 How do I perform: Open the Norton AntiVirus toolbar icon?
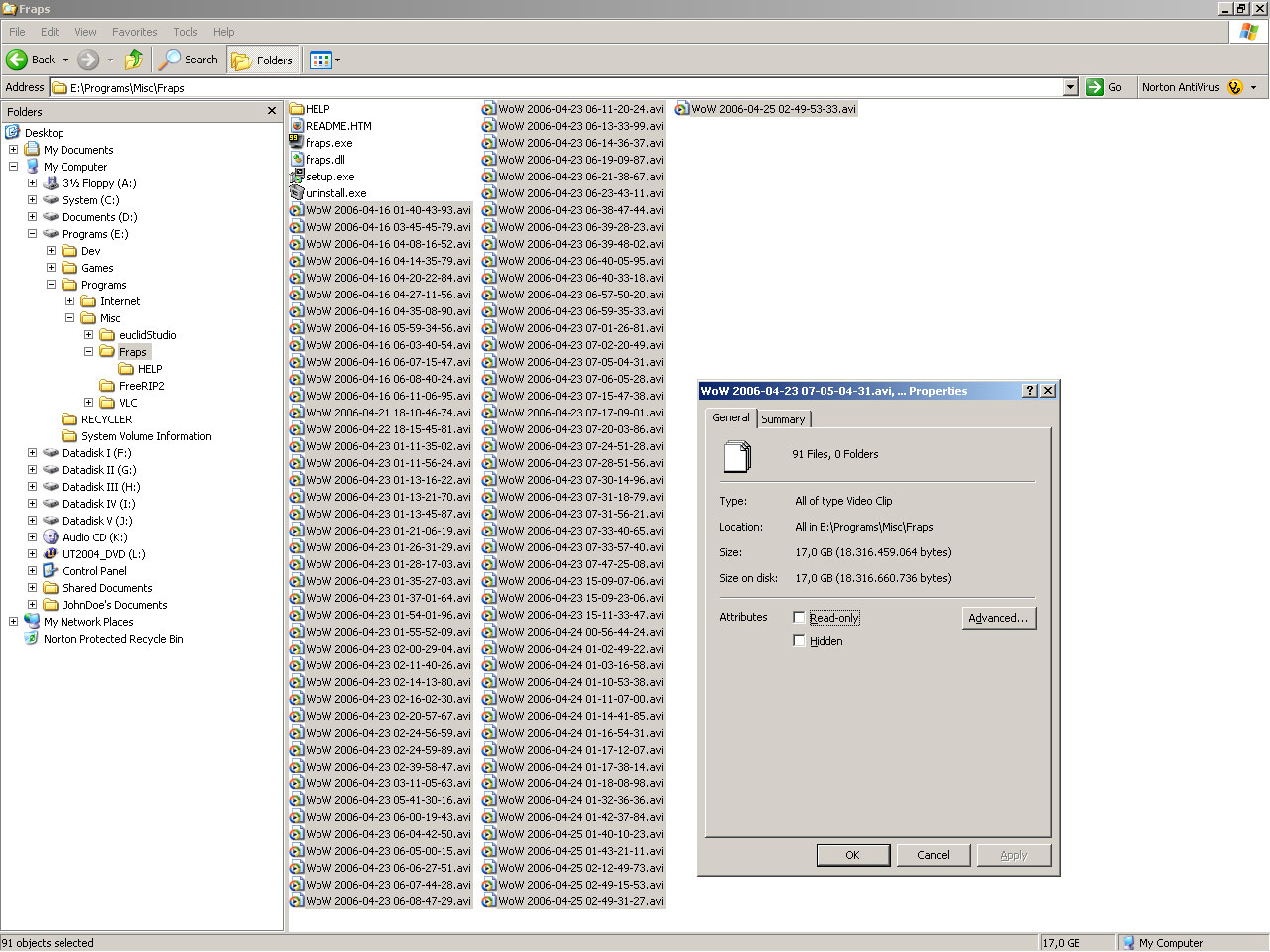(x=1234, y=87)
